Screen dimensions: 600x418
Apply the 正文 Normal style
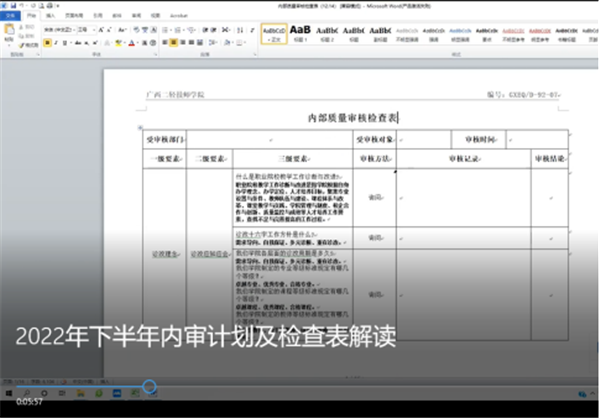tap(274, 34)
